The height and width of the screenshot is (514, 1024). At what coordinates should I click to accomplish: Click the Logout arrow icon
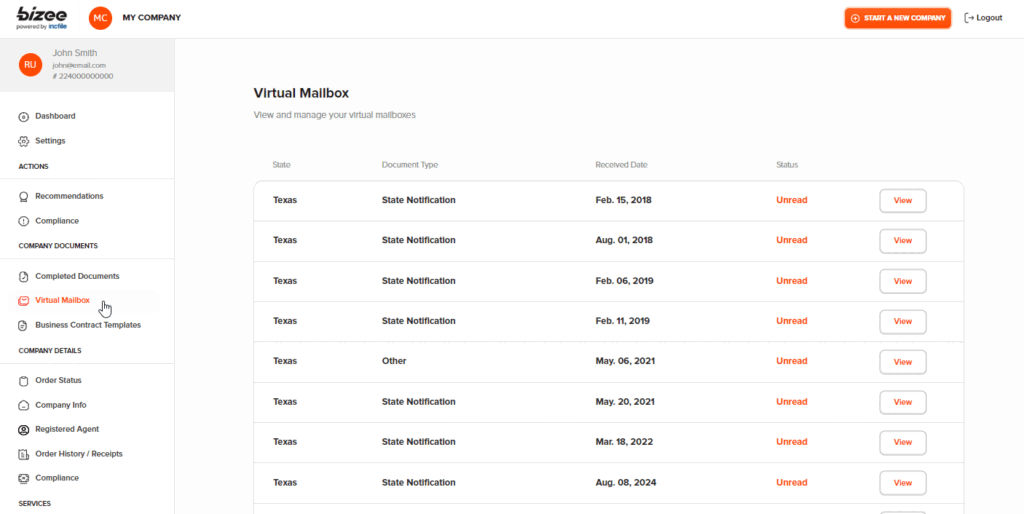pos(969,18)
